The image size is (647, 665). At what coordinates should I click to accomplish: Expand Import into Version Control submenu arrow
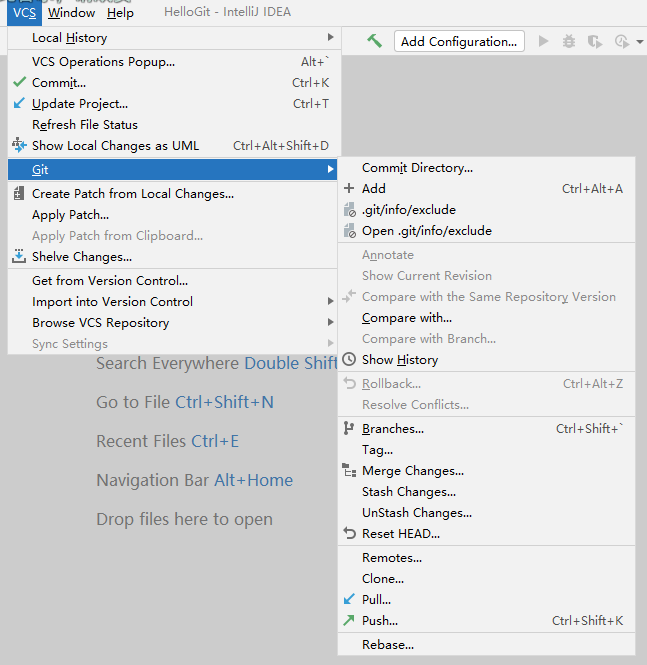[330, 301]
